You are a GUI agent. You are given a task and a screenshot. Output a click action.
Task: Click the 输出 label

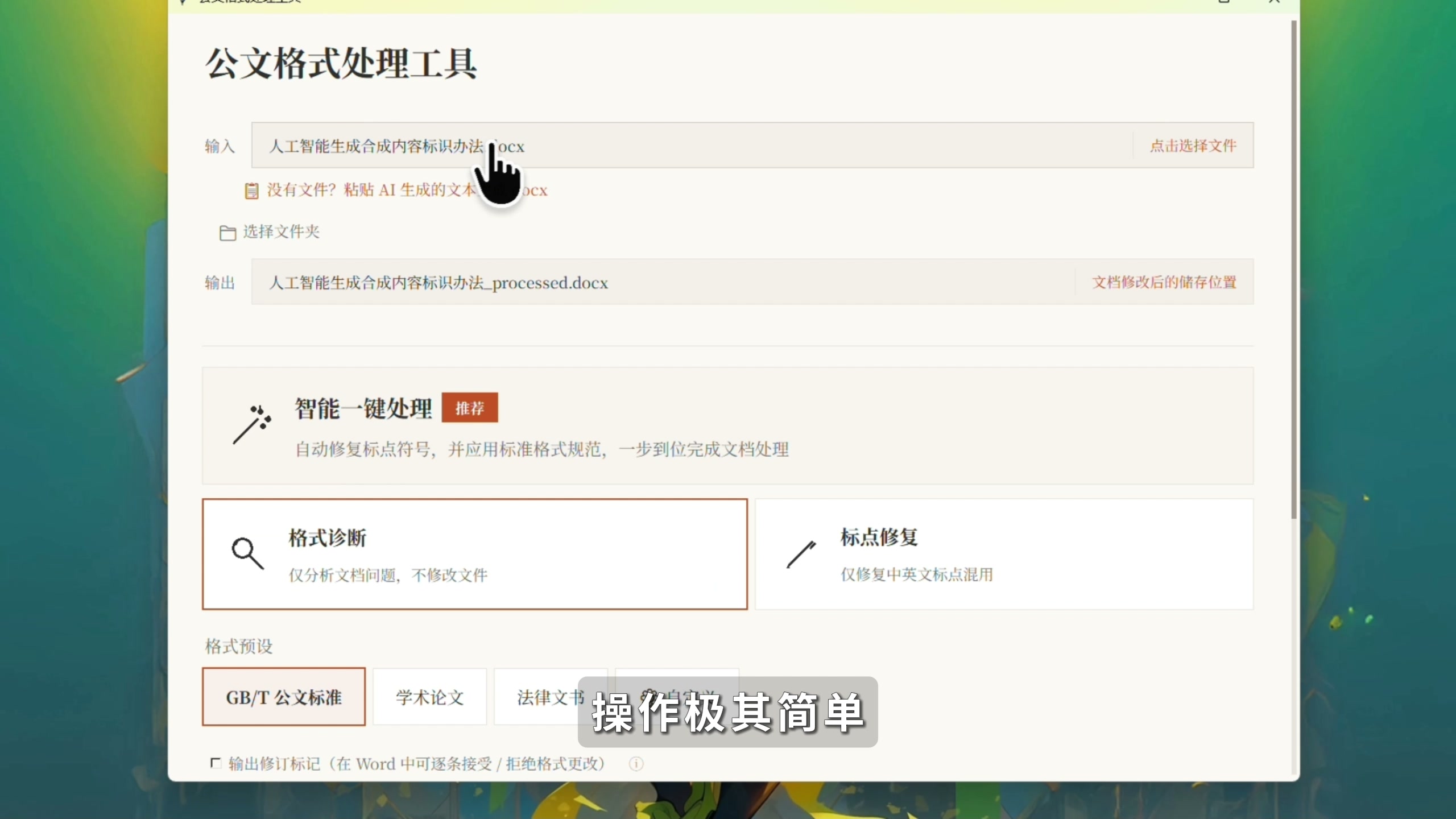click(220, 283)
